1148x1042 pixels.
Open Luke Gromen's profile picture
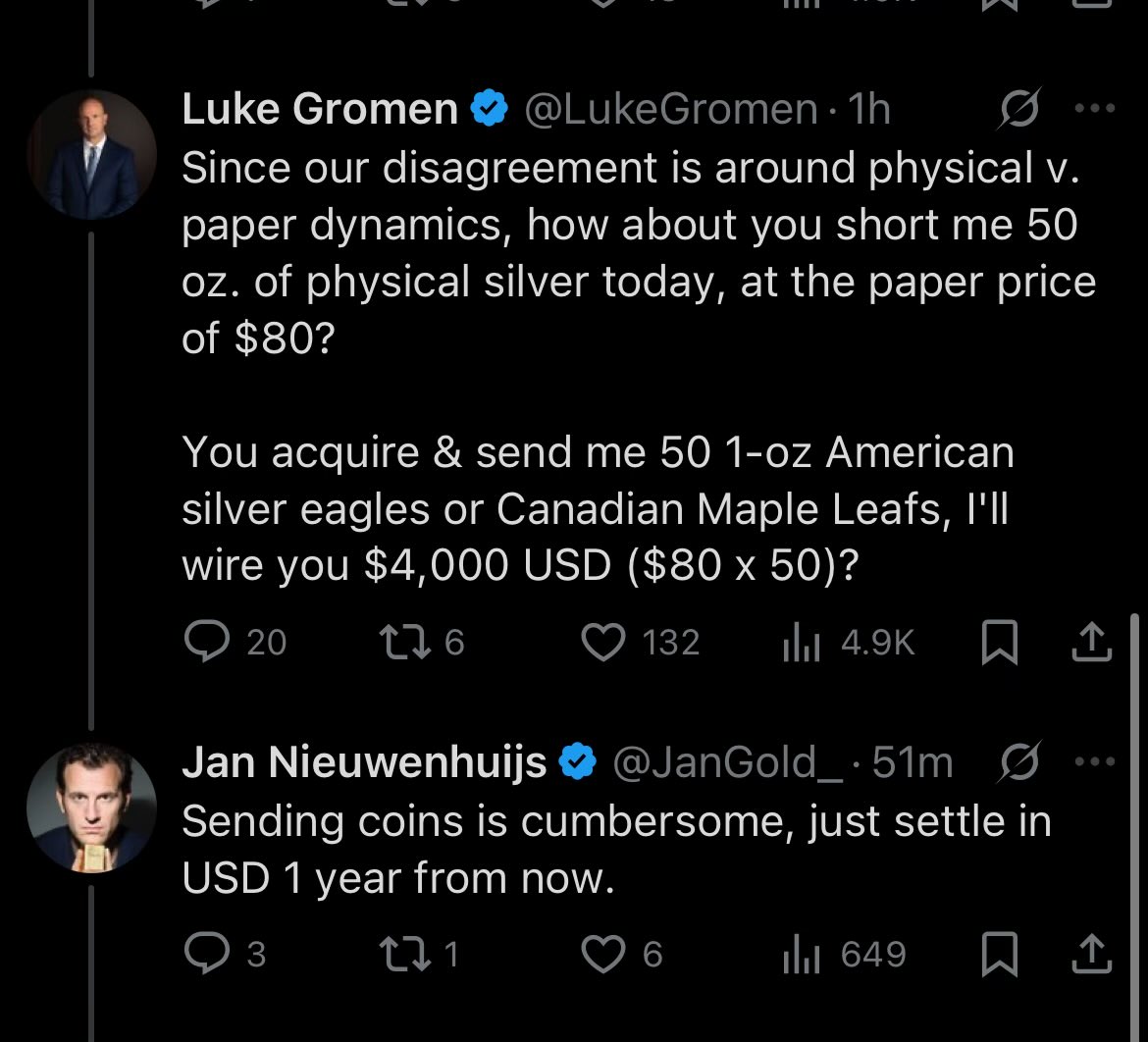[x=91, y=154]
